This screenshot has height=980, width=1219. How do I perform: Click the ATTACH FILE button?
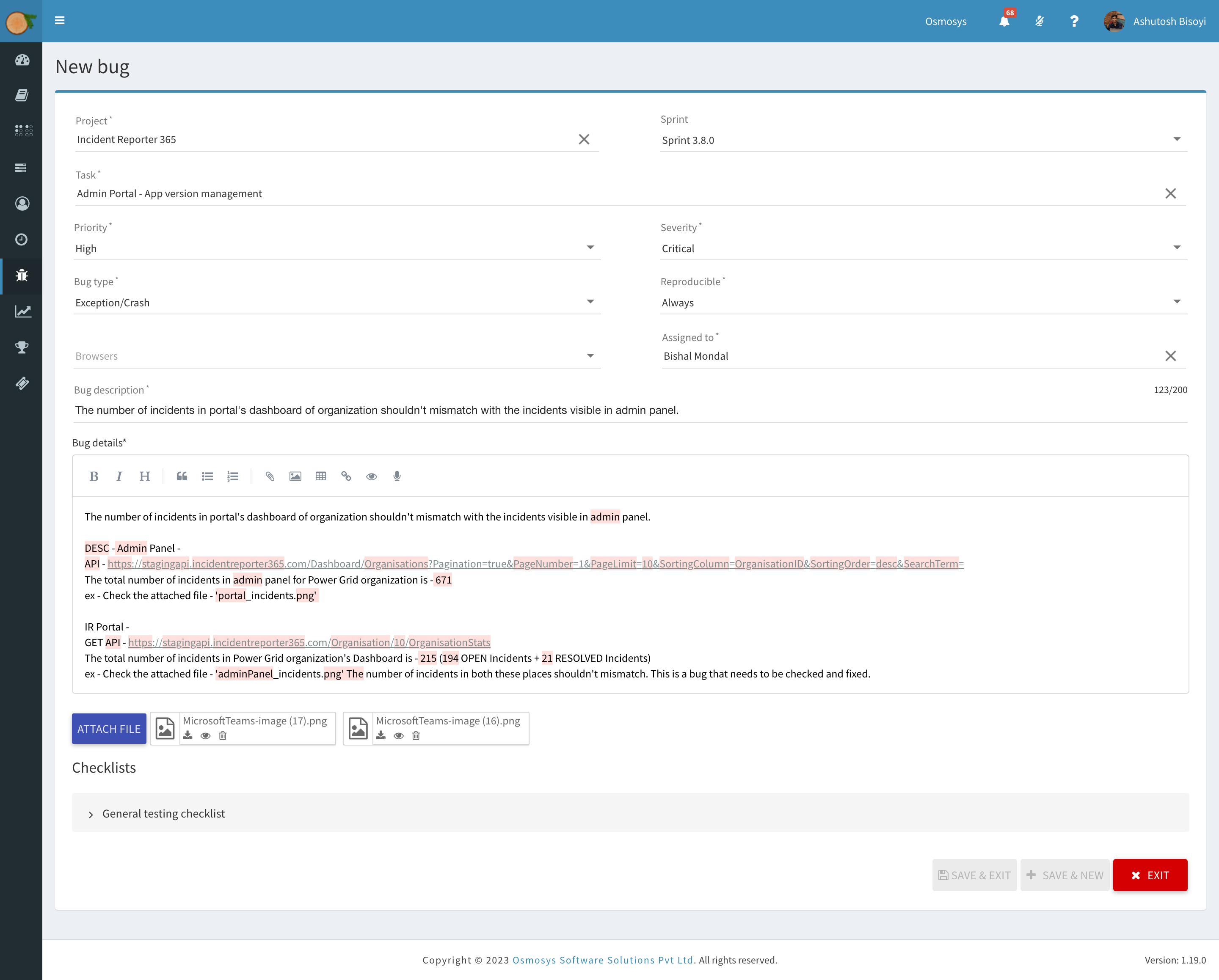(x=109, y=729)
